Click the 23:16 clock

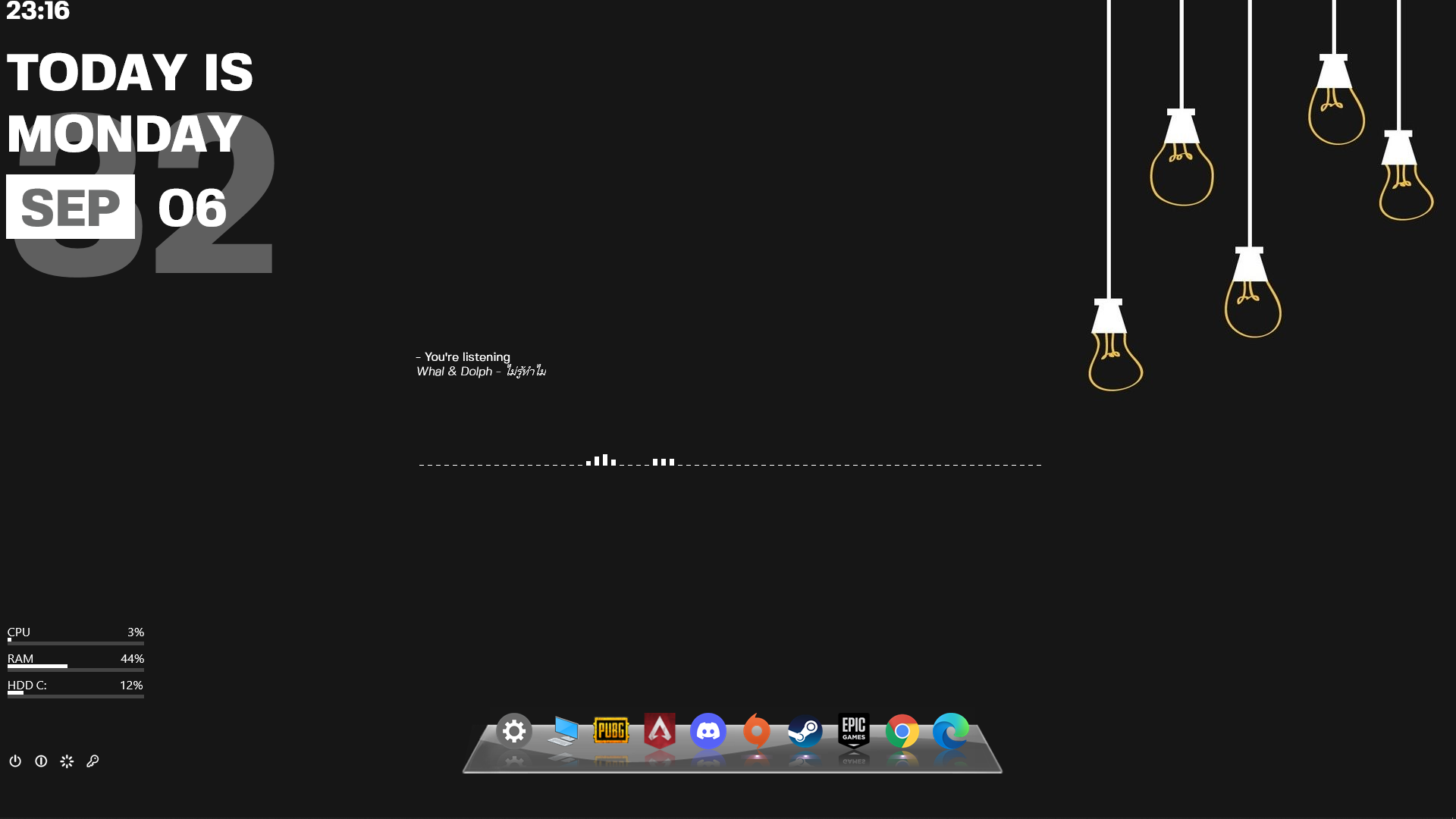pyautogui.click(x=38, y=11)
